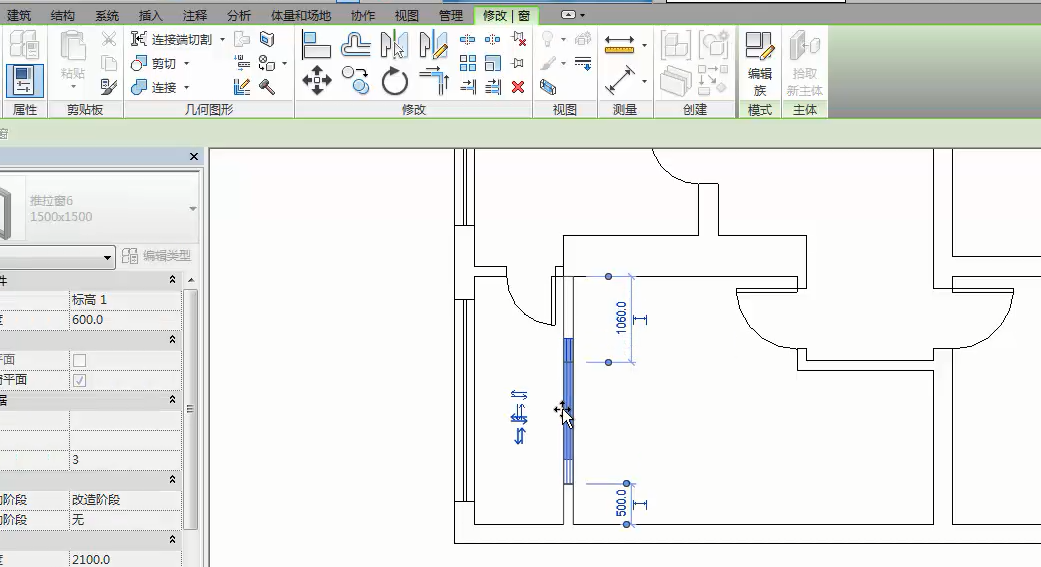1041x567 pixels.
Task: Toggle the Properties palette button
Action: 24,80
